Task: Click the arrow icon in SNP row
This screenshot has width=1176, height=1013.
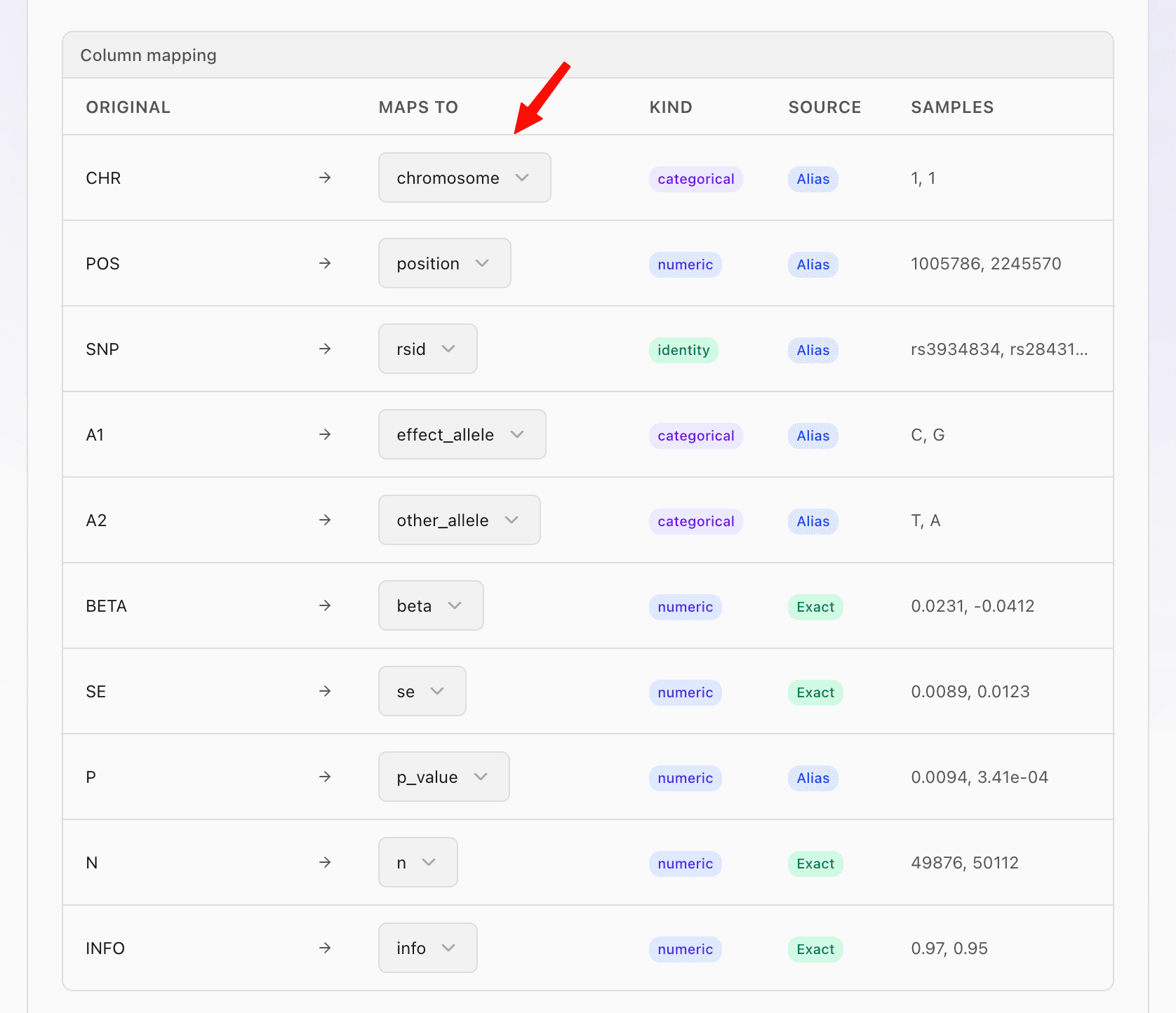Action: (325, 349)
